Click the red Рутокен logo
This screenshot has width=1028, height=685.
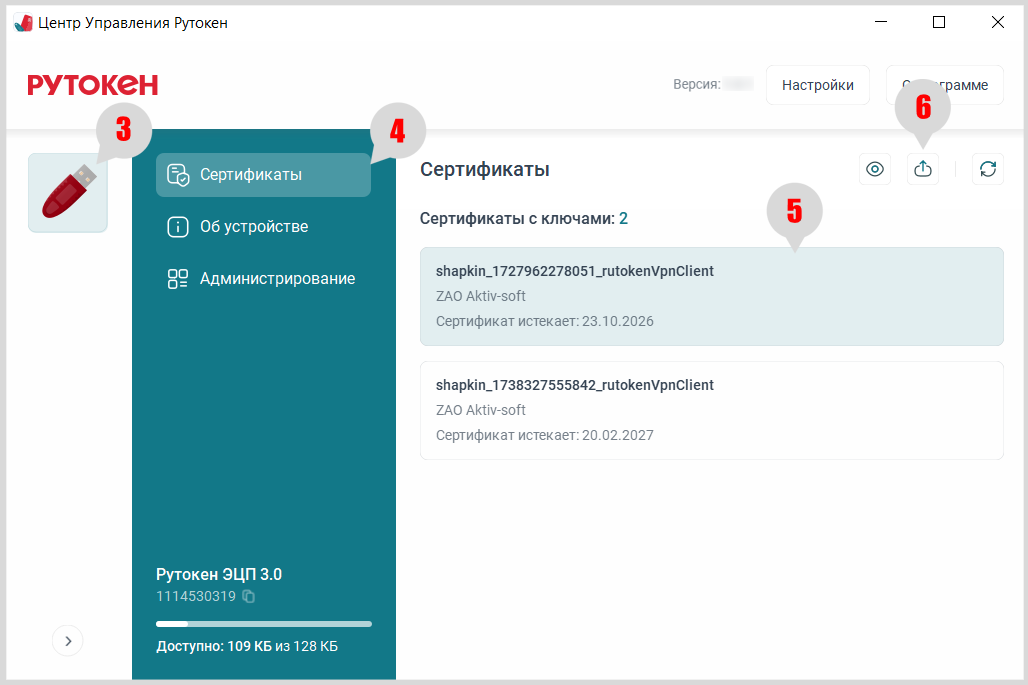93,85
